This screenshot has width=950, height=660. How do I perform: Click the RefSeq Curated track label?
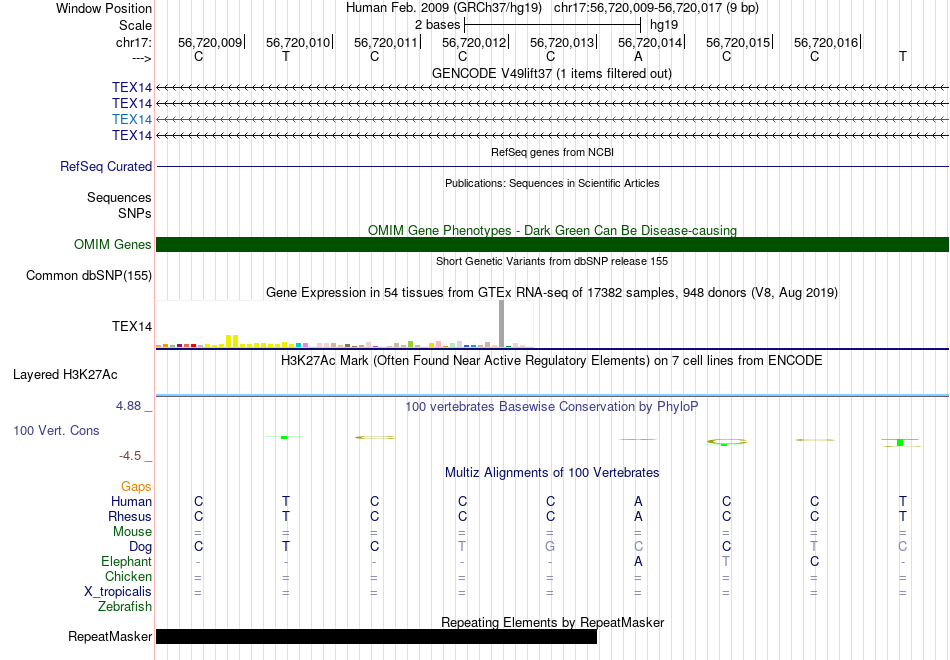[x=105, y=166]
